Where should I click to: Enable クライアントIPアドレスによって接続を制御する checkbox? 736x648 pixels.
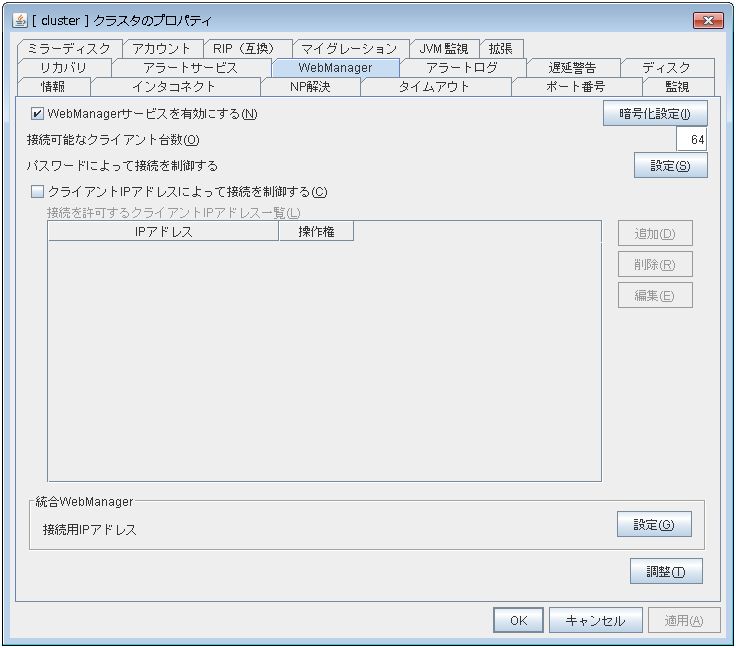[x=38, y=192]
